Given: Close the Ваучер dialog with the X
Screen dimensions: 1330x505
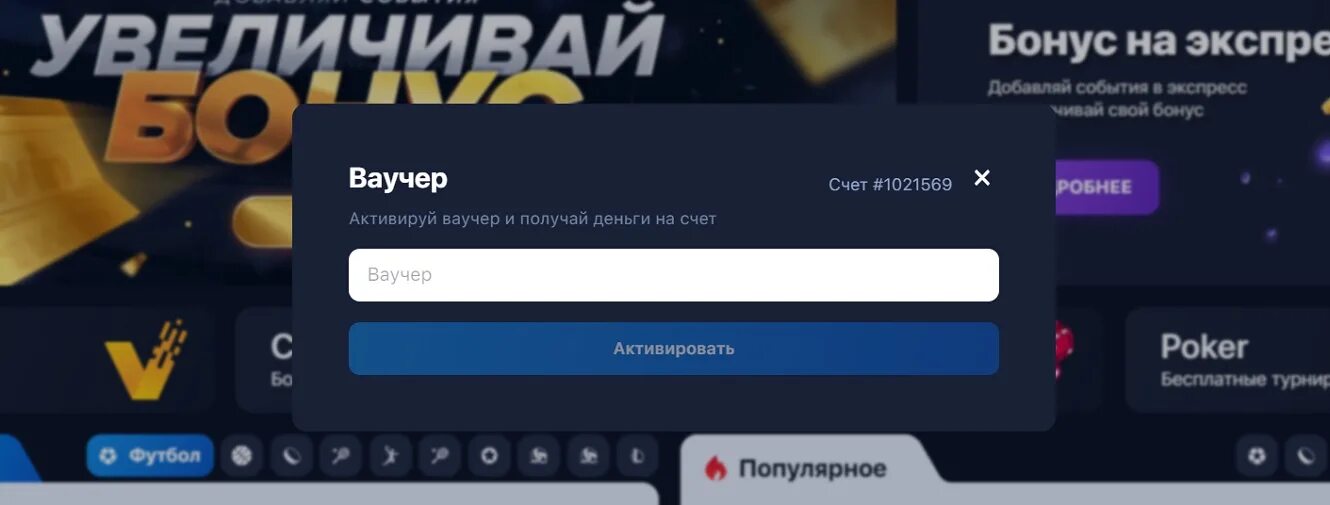Looking at the screenshot, I should 982,178.
